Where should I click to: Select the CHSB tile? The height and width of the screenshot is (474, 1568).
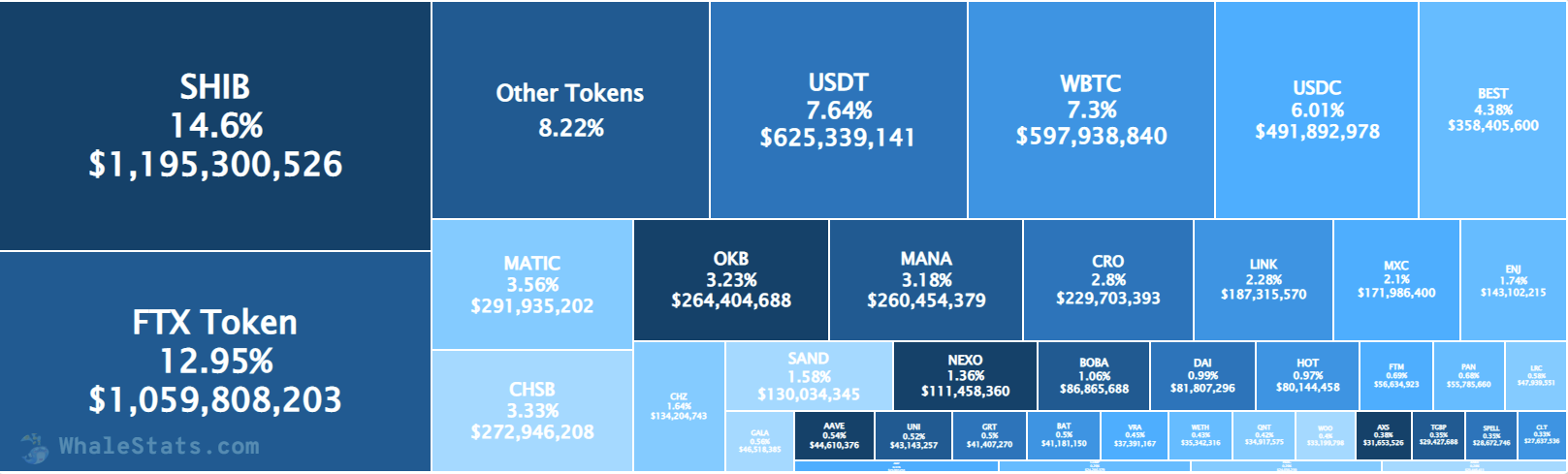point(531,410)
